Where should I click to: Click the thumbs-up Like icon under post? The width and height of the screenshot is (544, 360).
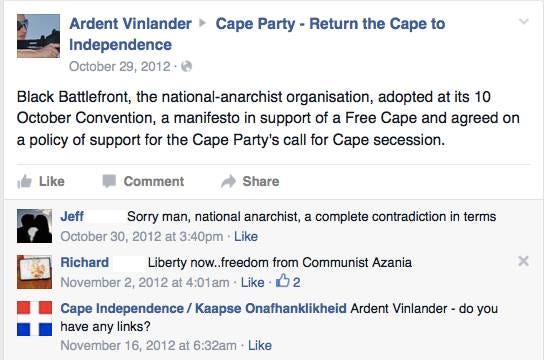click(24, 181)
